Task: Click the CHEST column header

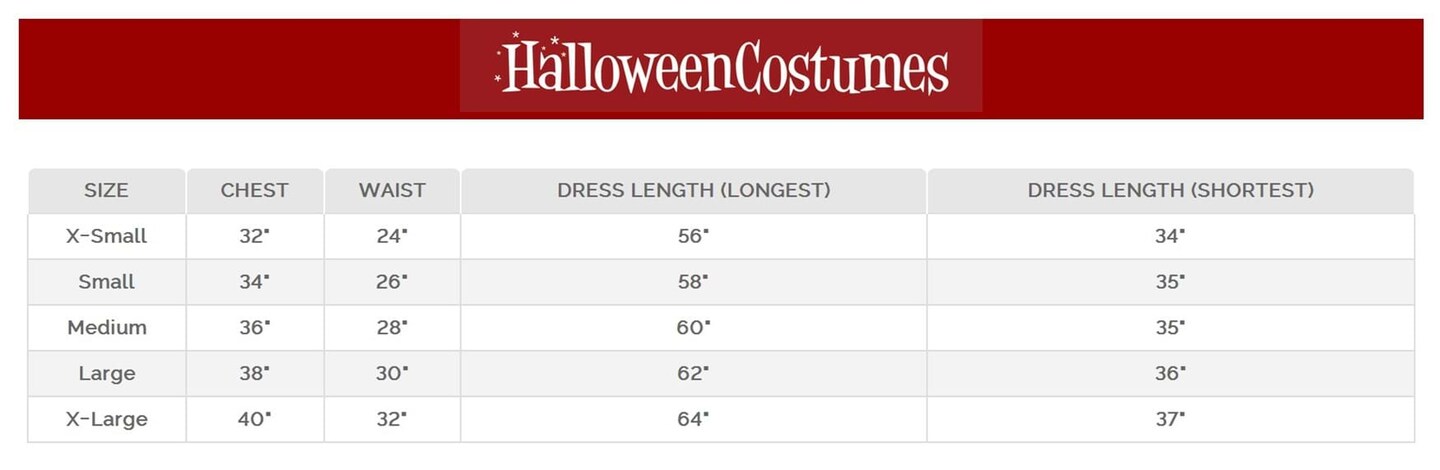Action: point(254,190)
